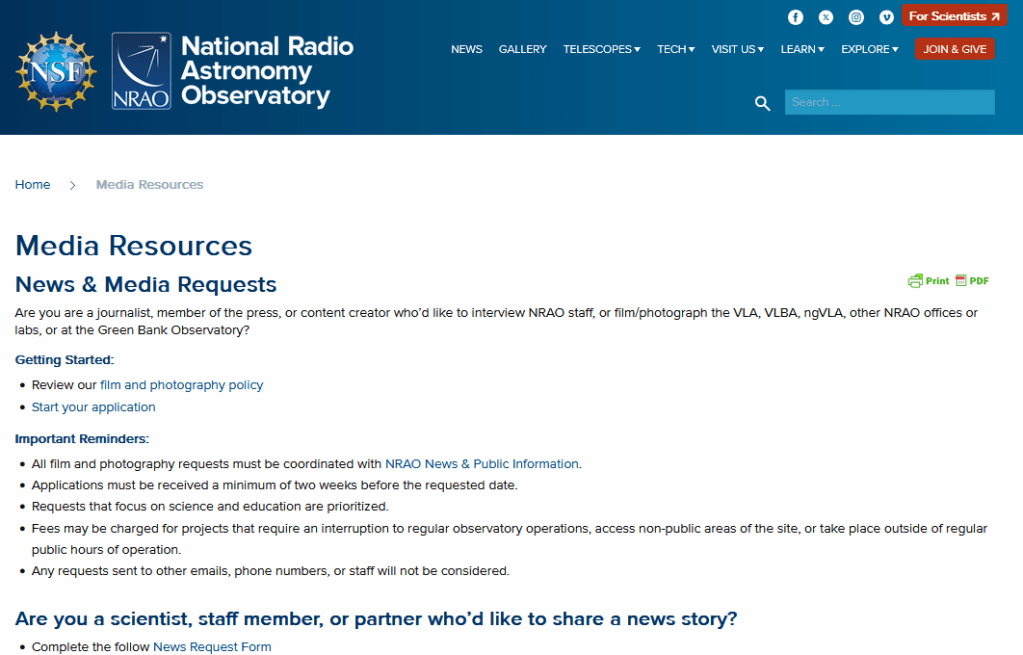This screenshot has height=655, width=1023.
Task: Expand the Learn dropdown menu
Action: pos(802,49)
